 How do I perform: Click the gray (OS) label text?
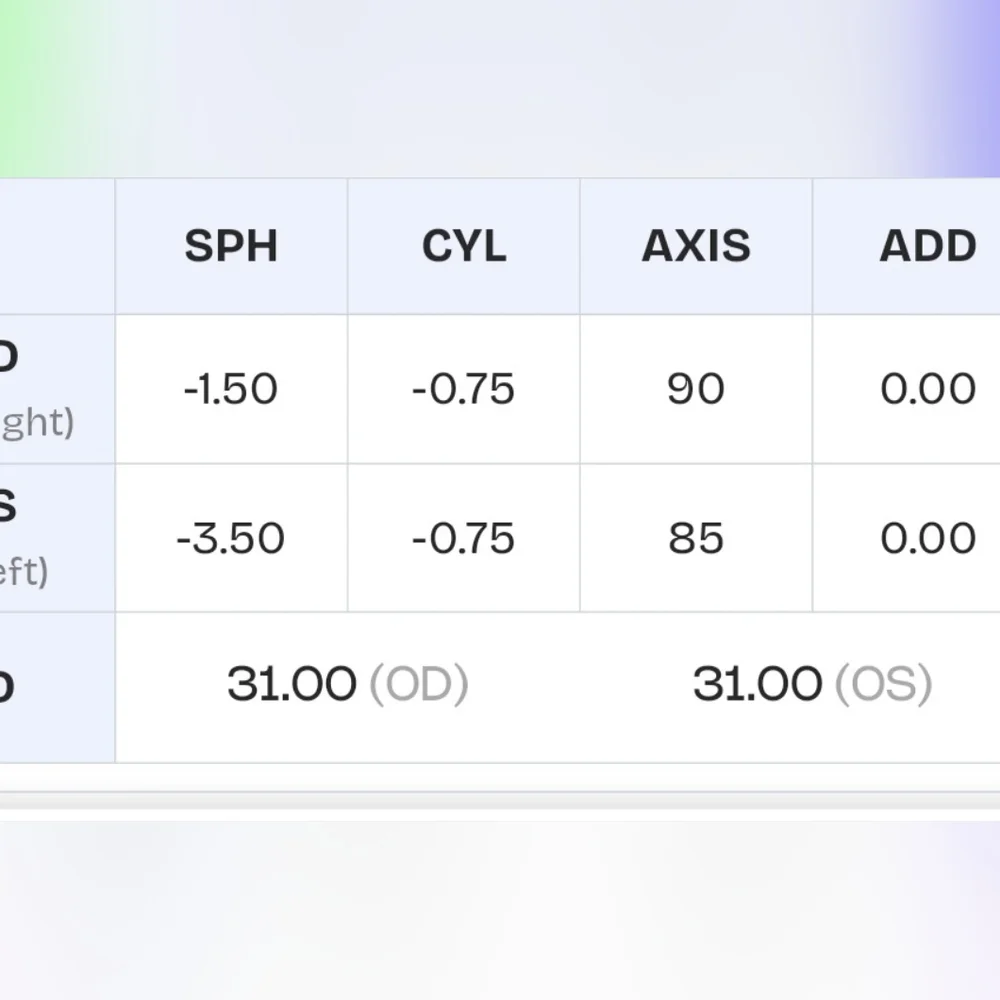click(x=884, y=684)
